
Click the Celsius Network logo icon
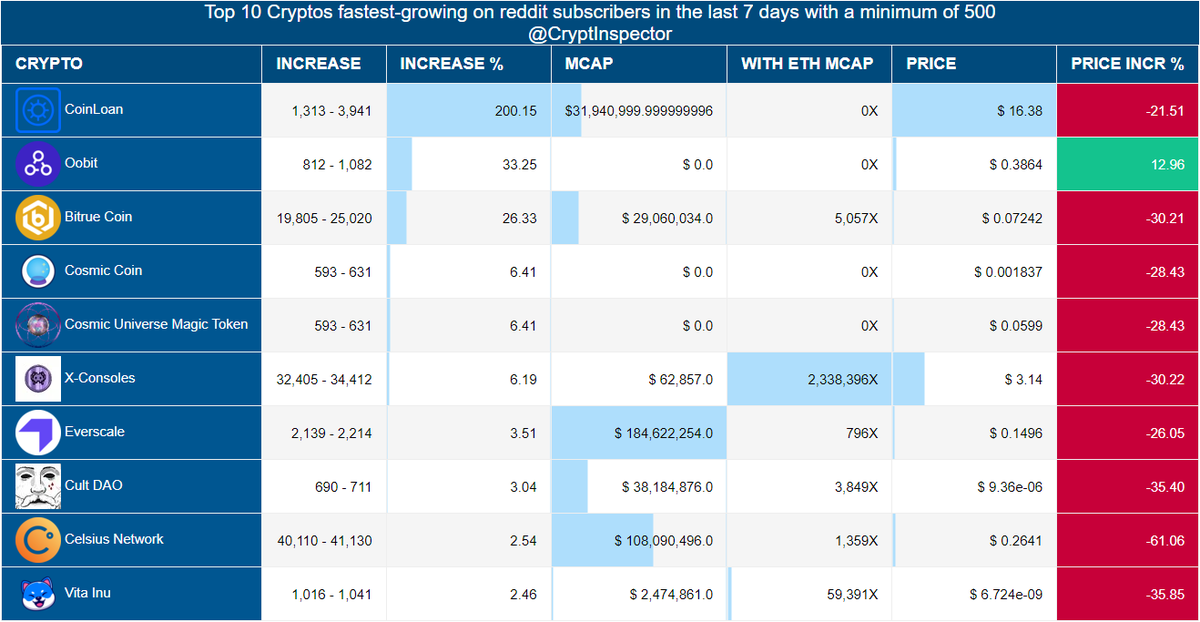point(38,540)
